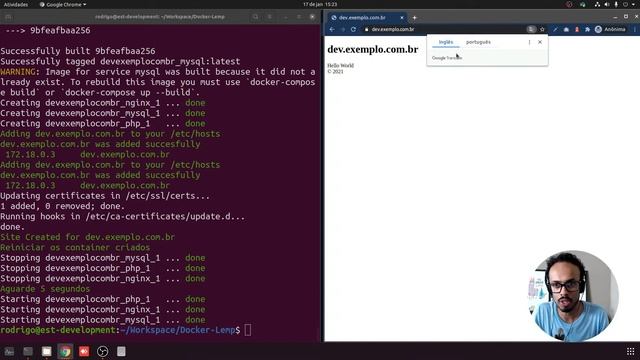640x360 pixels.
Task: Open the Chrome extensions puzzle icon
Action: click(x=587, y=29)
